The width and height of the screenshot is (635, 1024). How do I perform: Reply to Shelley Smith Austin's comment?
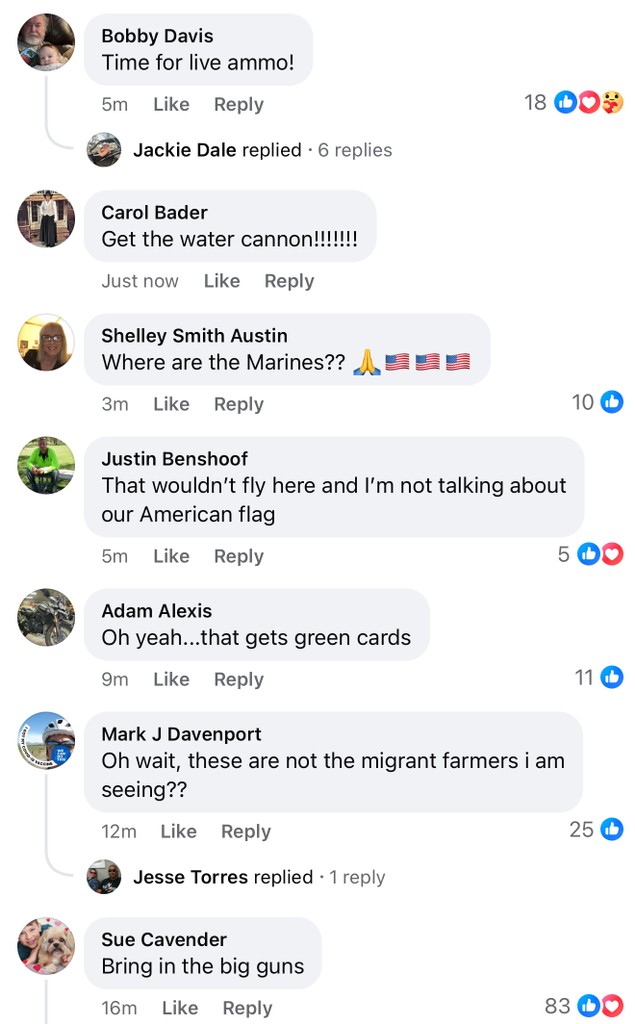[x=238, y=404]
